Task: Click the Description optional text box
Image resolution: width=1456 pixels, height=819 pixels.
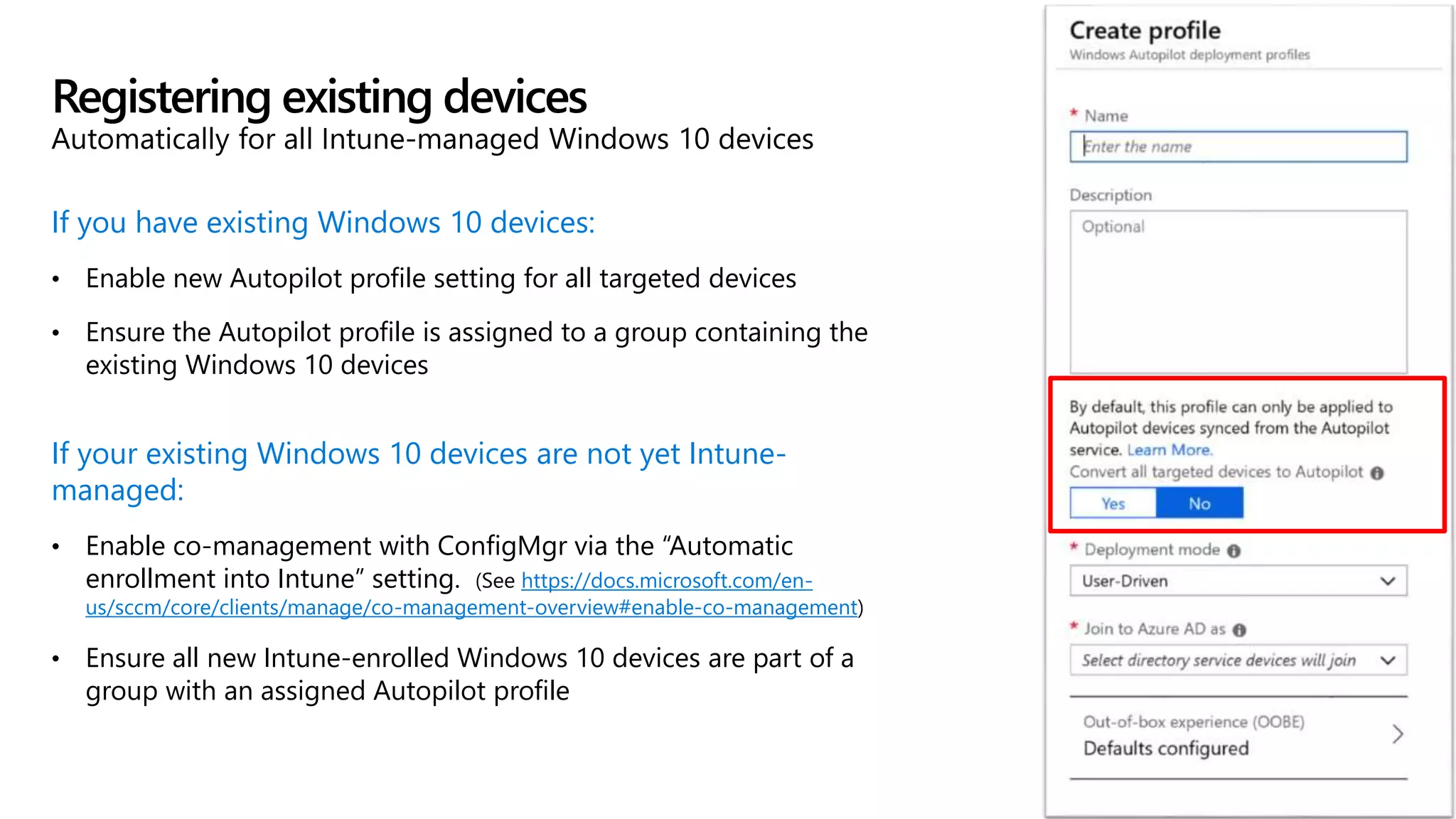Action: tap(1238, 291)
